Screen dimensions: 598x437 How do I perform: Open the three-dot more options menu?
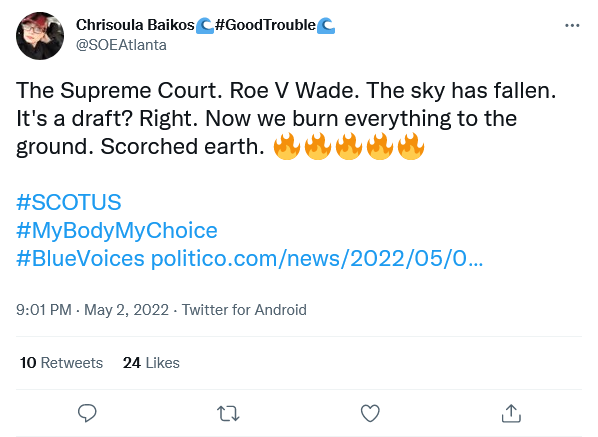click(x=572, y=26)
